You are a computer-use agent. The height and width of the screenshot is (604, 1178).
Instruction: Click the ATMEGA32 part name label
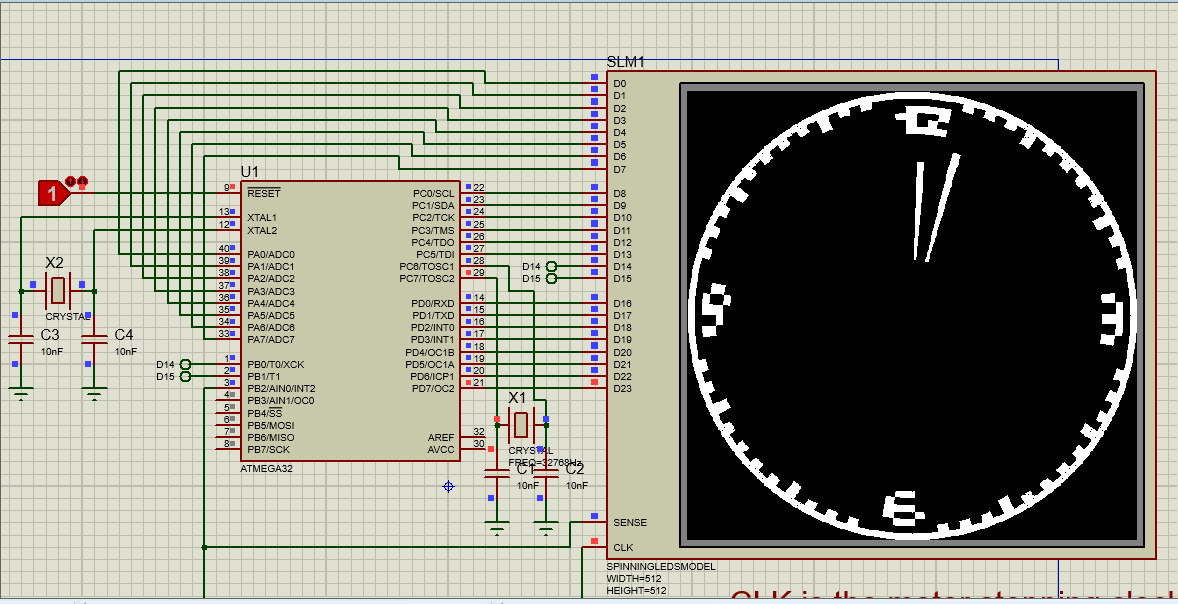pyautogui.click(x=266, y=469)
